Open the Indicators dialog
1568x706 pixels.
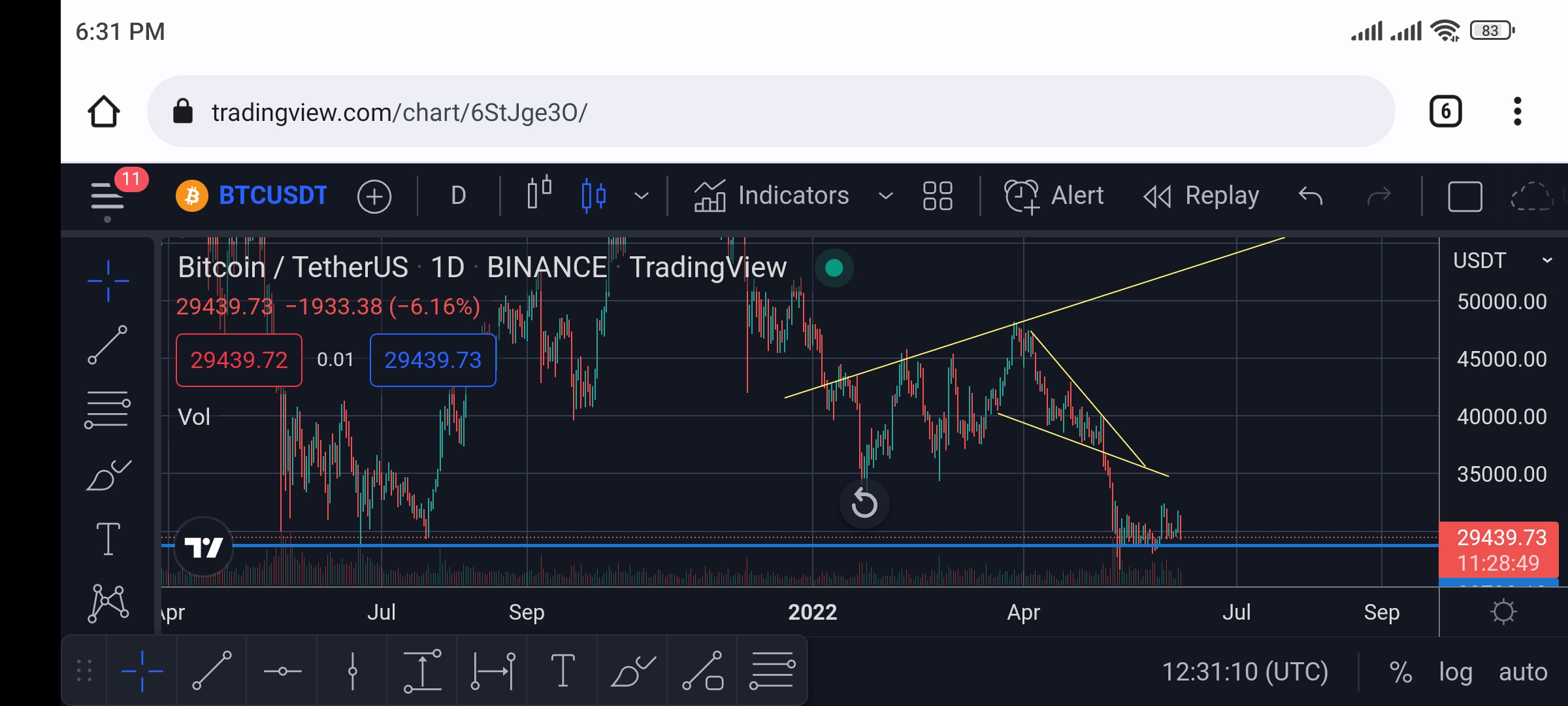tap(771, 195)
